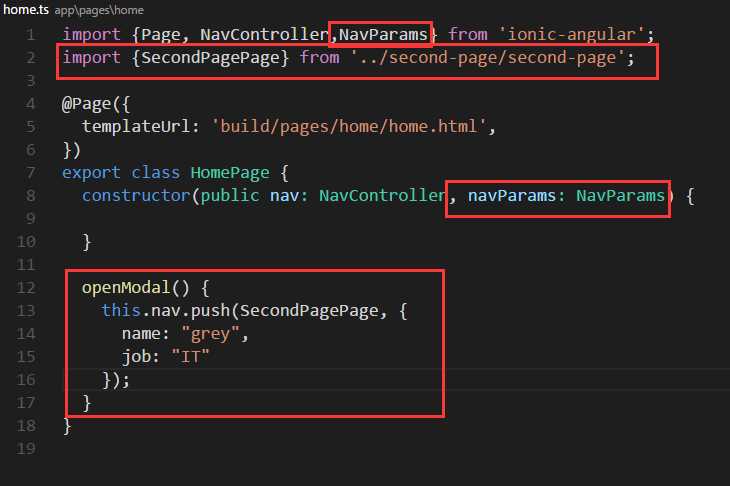This screenshot has width=730, height=486.
Task: Click the HomePage class name
Action: pos(230,173)
